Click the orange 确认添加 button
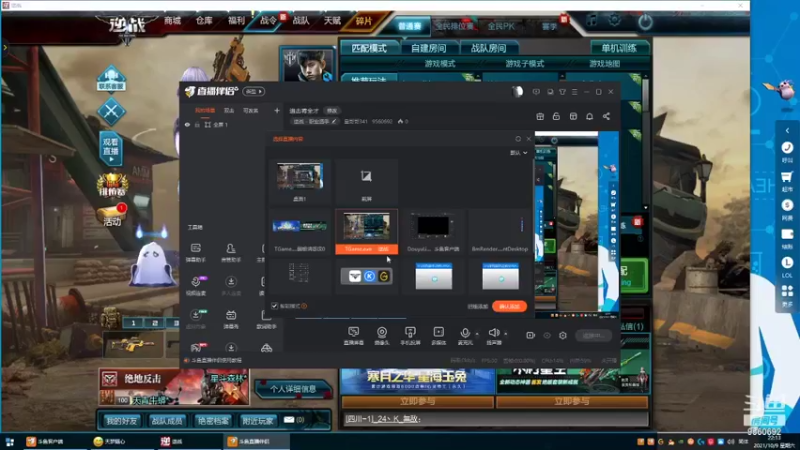 click(509, 306)
